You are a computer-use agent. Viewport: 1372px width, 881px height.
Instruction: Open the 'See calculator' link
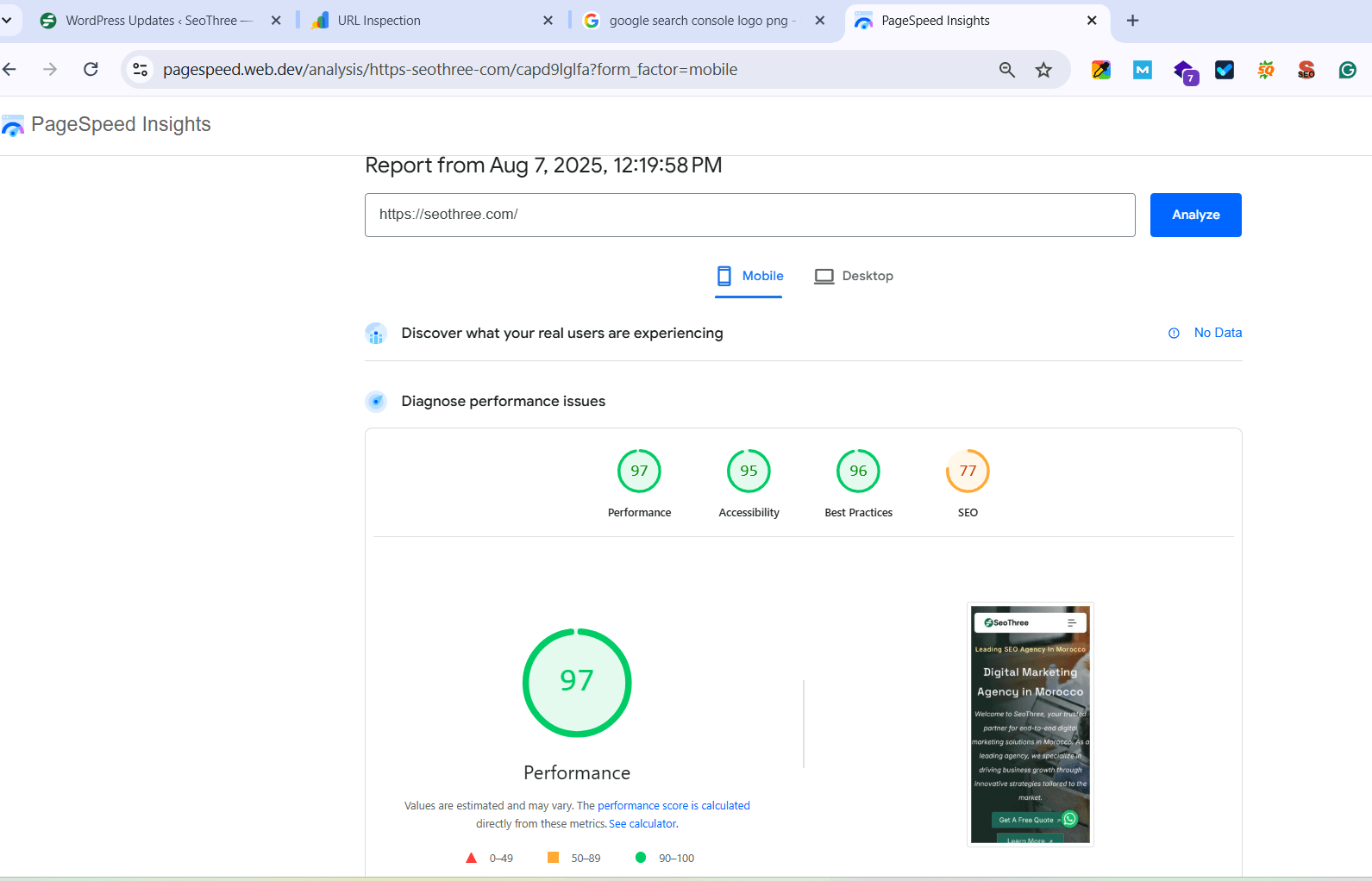(x=643, y=824)
